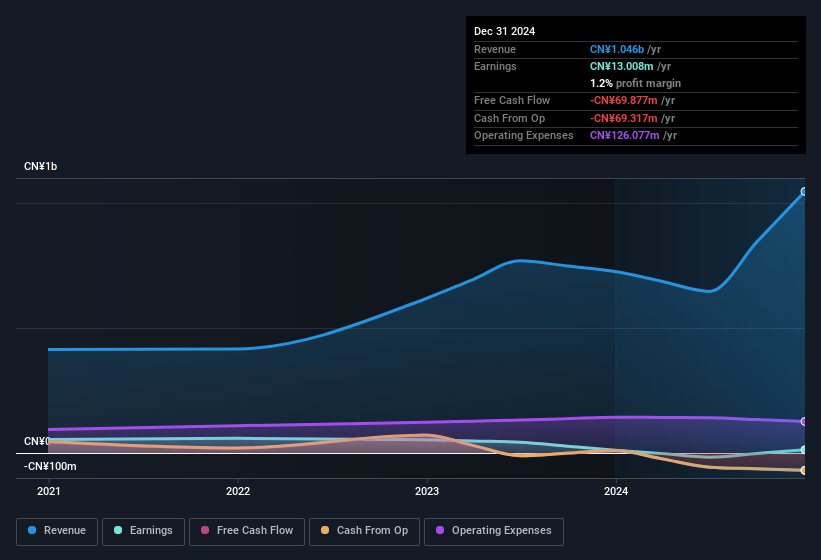Click the CN¥126.077m operating expenses value
Viewport: 821px width, 560px height.
(625, 135)
